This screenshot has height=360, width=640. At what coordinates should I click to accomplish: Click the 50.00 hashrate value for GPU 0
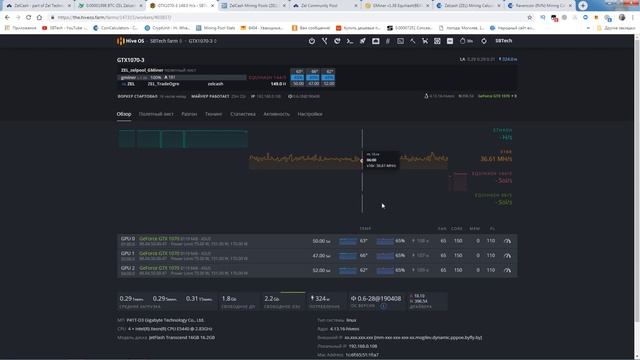click(321, 241)
